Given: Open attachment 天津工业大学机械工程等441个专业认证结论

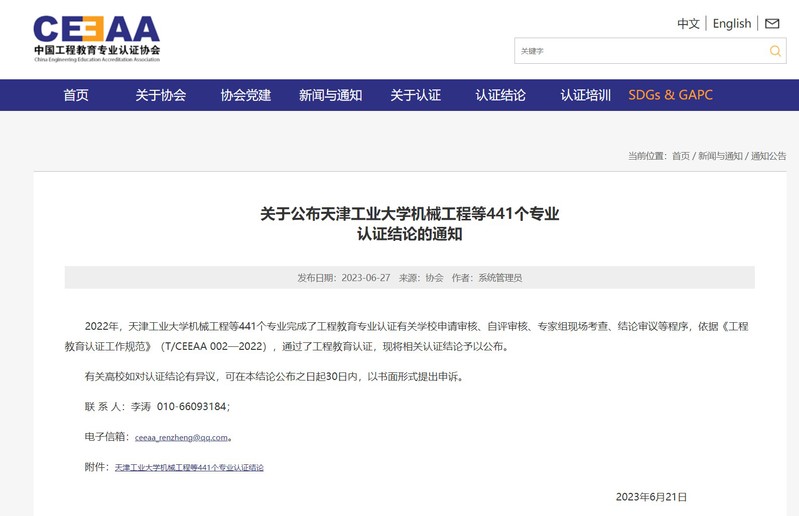Looking at the screenshot, I should click(189, 467).
